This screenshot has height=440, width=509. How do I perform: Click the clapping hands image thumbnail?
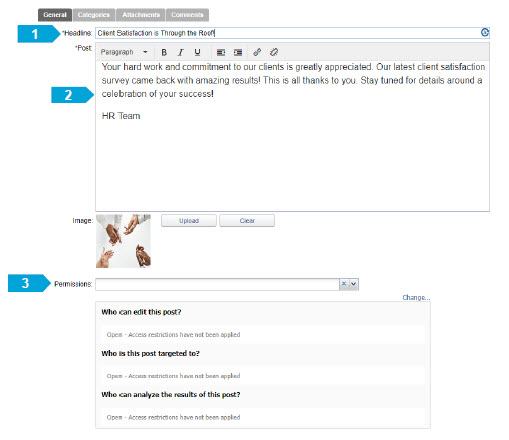[123, 241]
